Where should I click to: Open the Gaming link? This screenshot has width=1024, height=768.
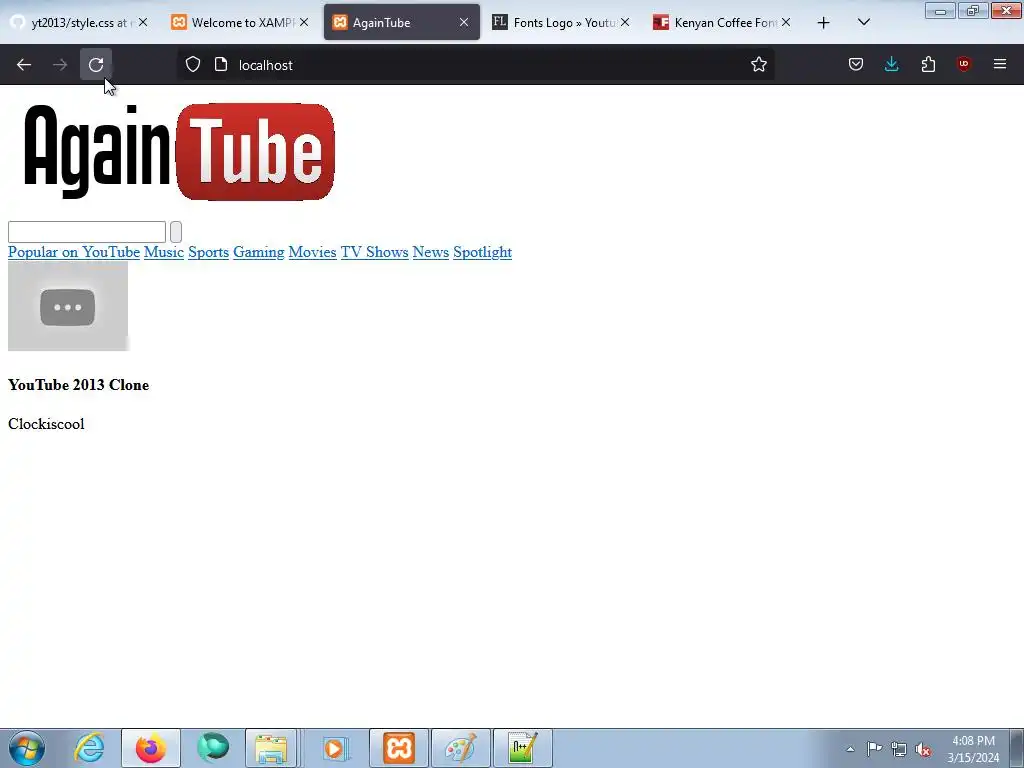point(259,252)
